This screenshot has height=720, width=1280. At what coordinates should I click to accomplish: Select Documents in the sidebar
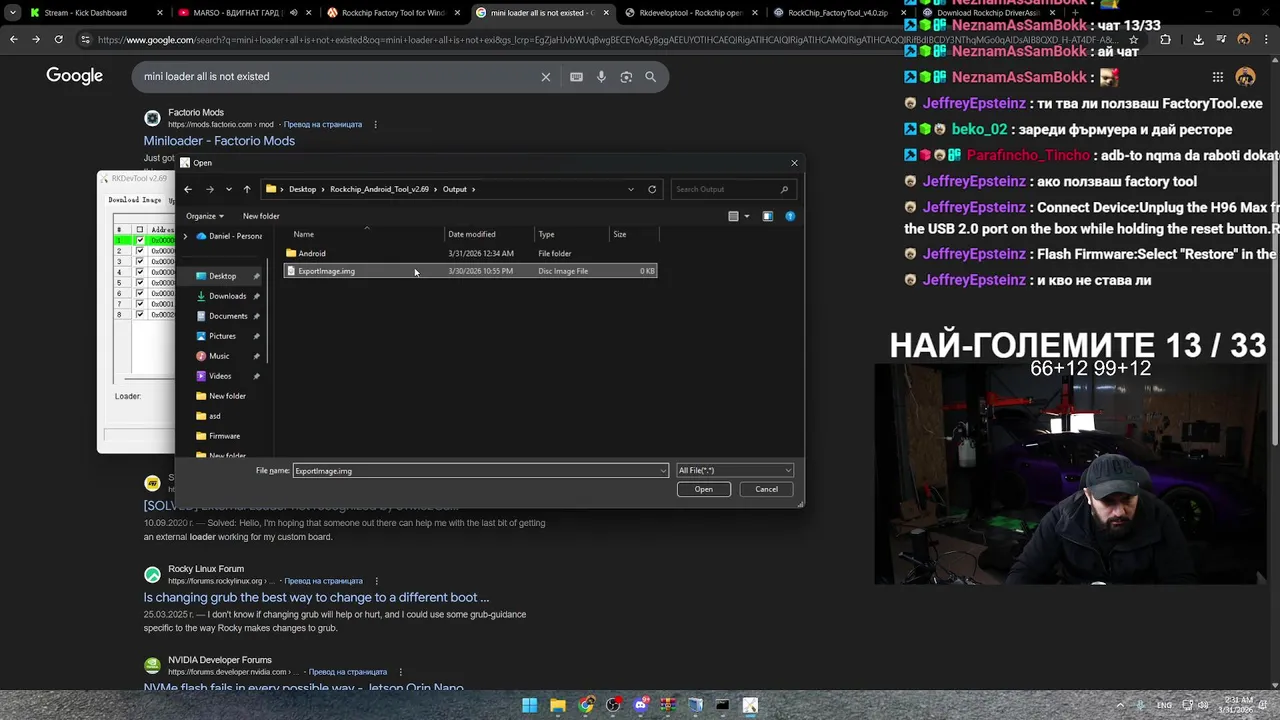pyautogui.click(x=228, y=316)
